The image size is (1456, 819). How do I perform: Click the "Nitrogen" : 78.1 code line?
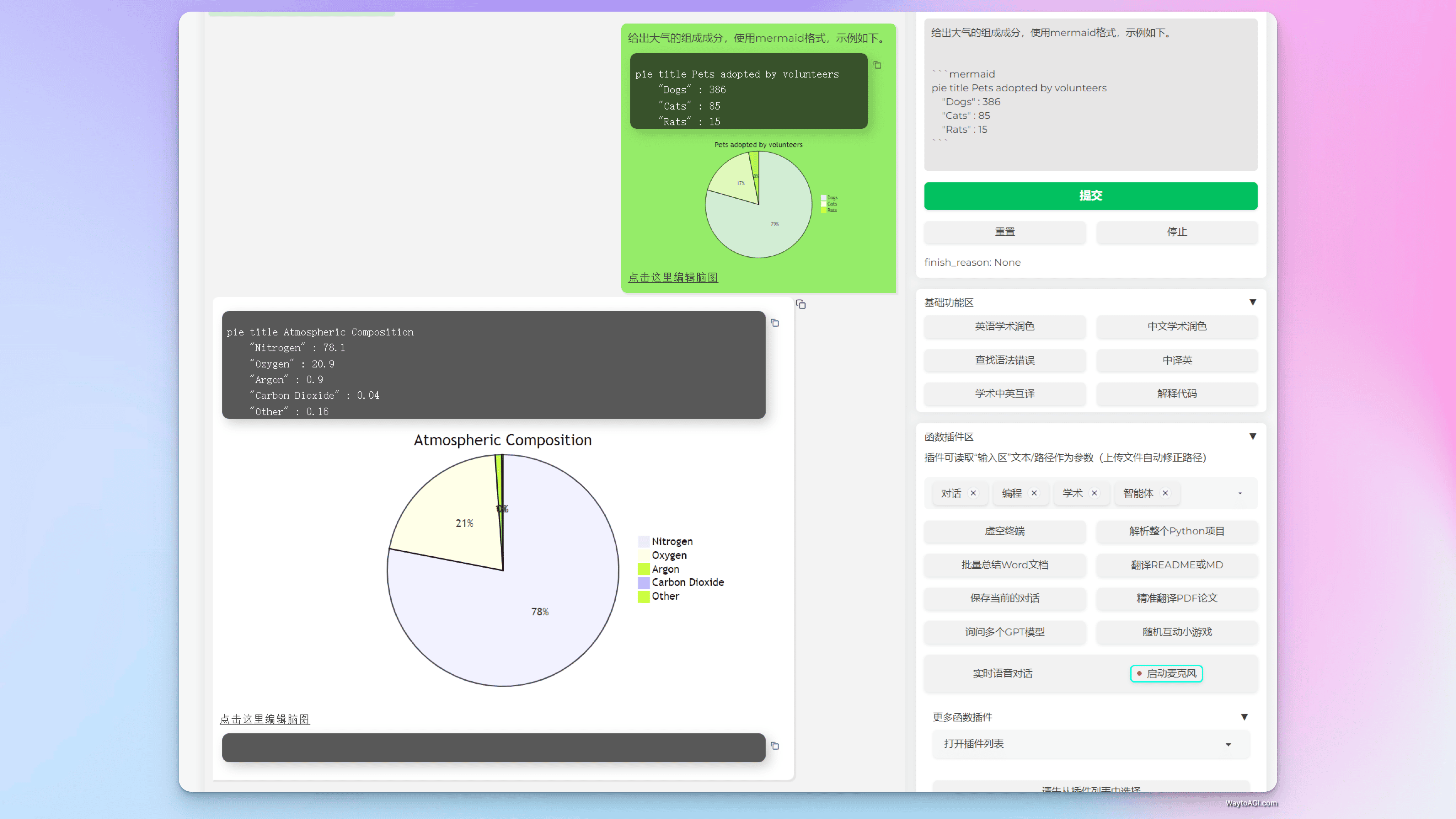(298, 348)
